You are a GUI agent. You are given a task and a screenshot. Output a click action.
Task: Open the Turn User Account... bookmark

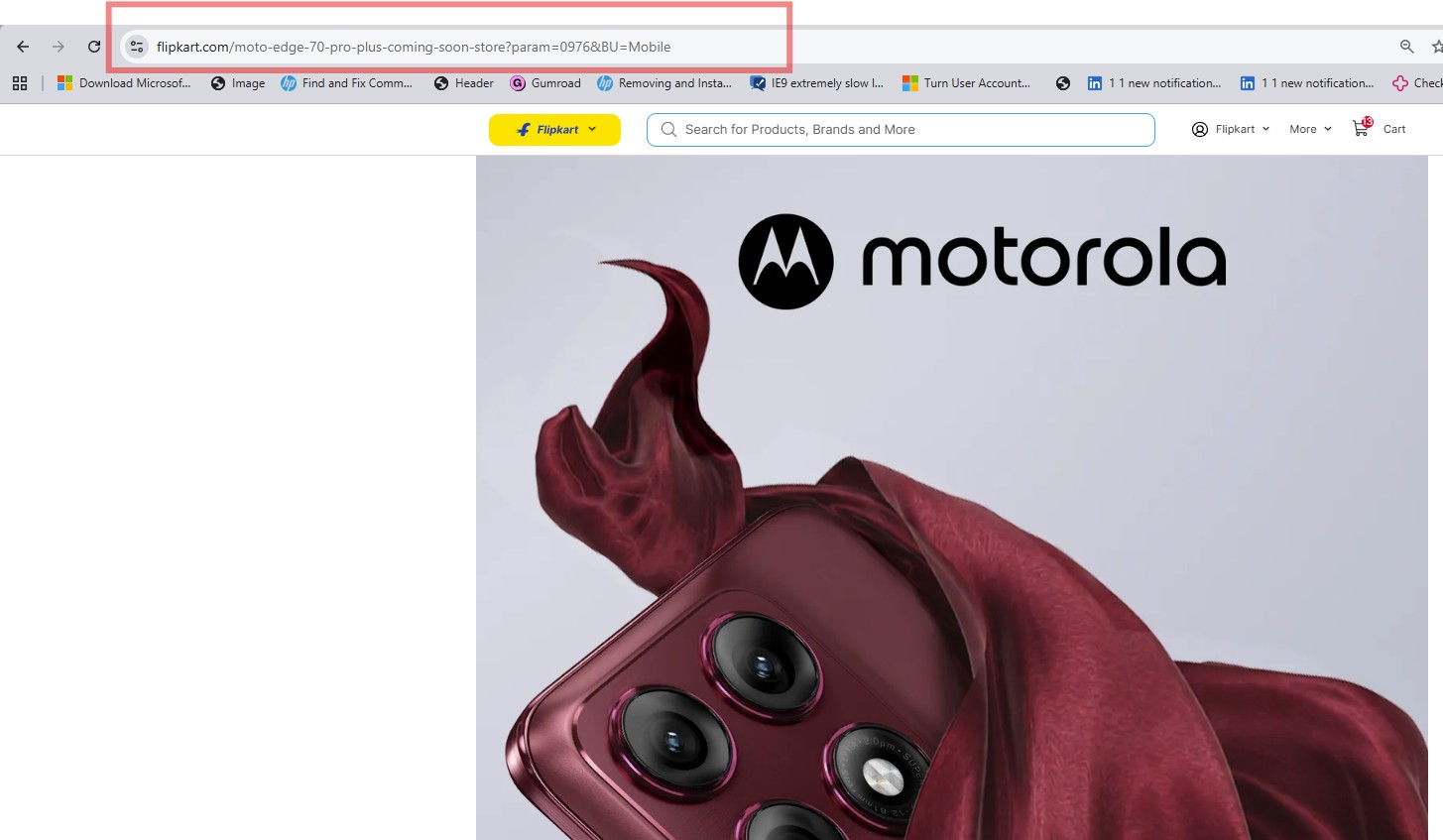[967, 83]
